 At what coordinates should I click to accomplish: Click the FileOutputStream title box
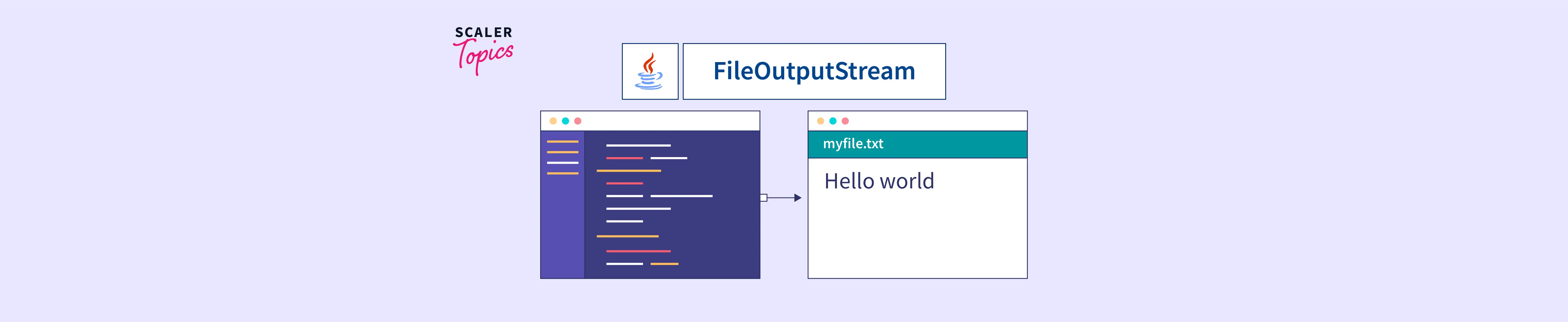click(814, 71)
